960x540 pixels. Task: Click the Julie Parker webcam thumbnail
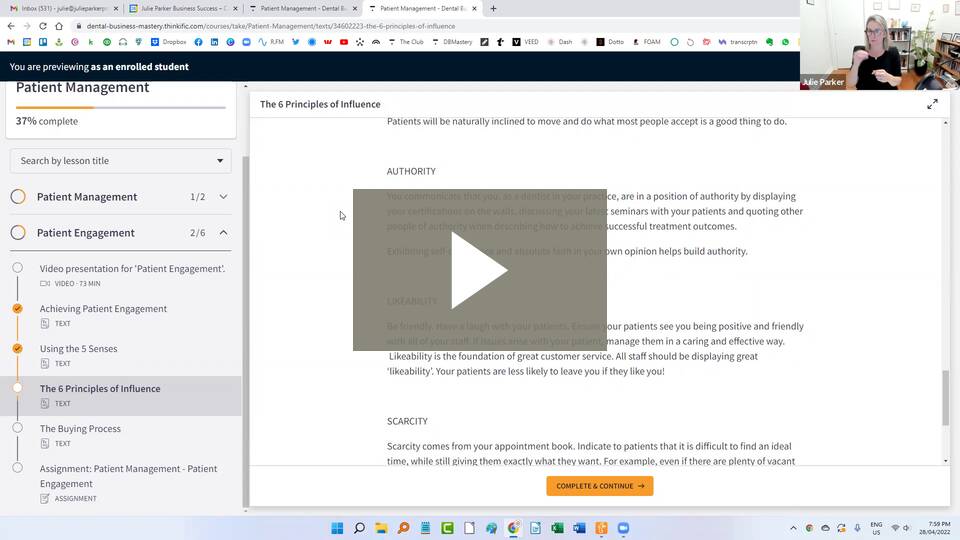tap(880, 45)
